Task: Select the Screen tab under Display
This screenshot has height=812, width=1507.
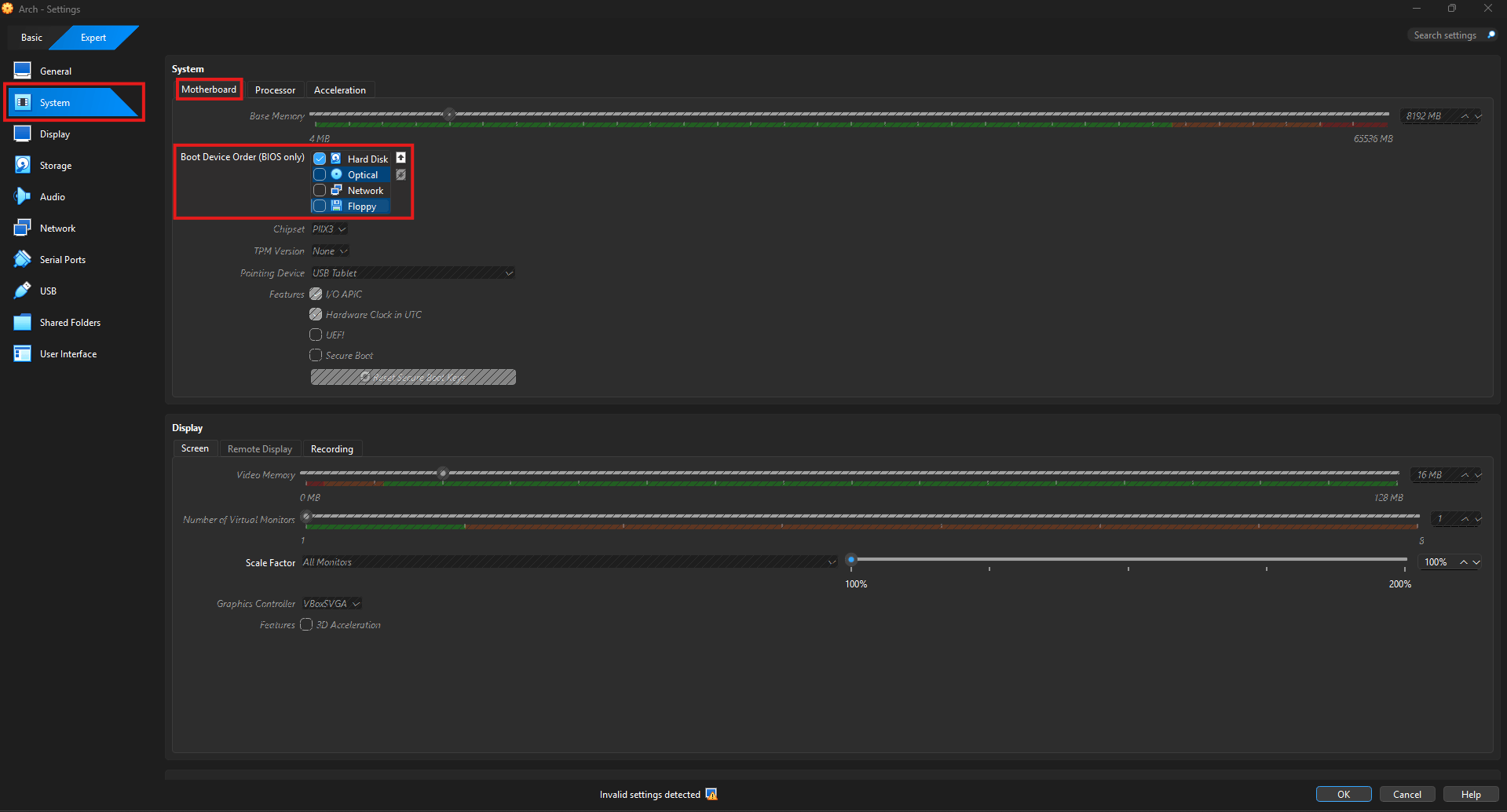Action: pyautogui.click(x=195, y=448)
